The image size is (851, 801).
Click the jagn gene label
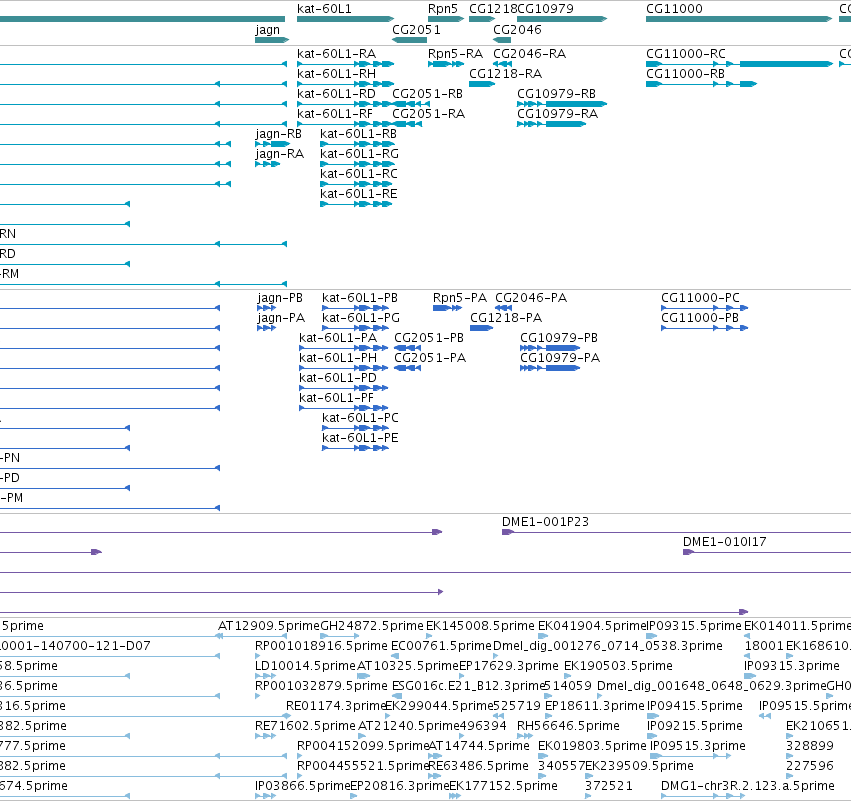click(x=268, y=30)
